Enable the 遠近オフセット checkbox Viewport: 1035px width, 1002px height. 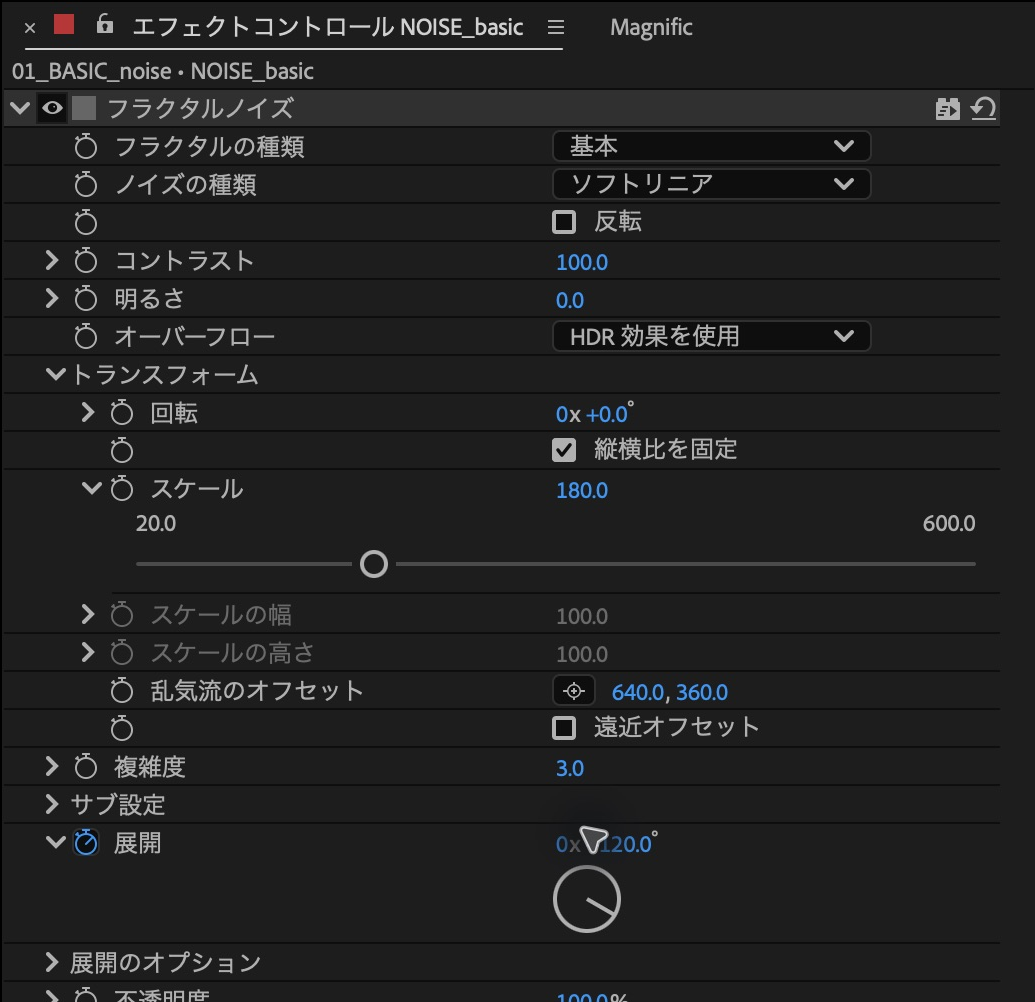click(x=564, y=728)
